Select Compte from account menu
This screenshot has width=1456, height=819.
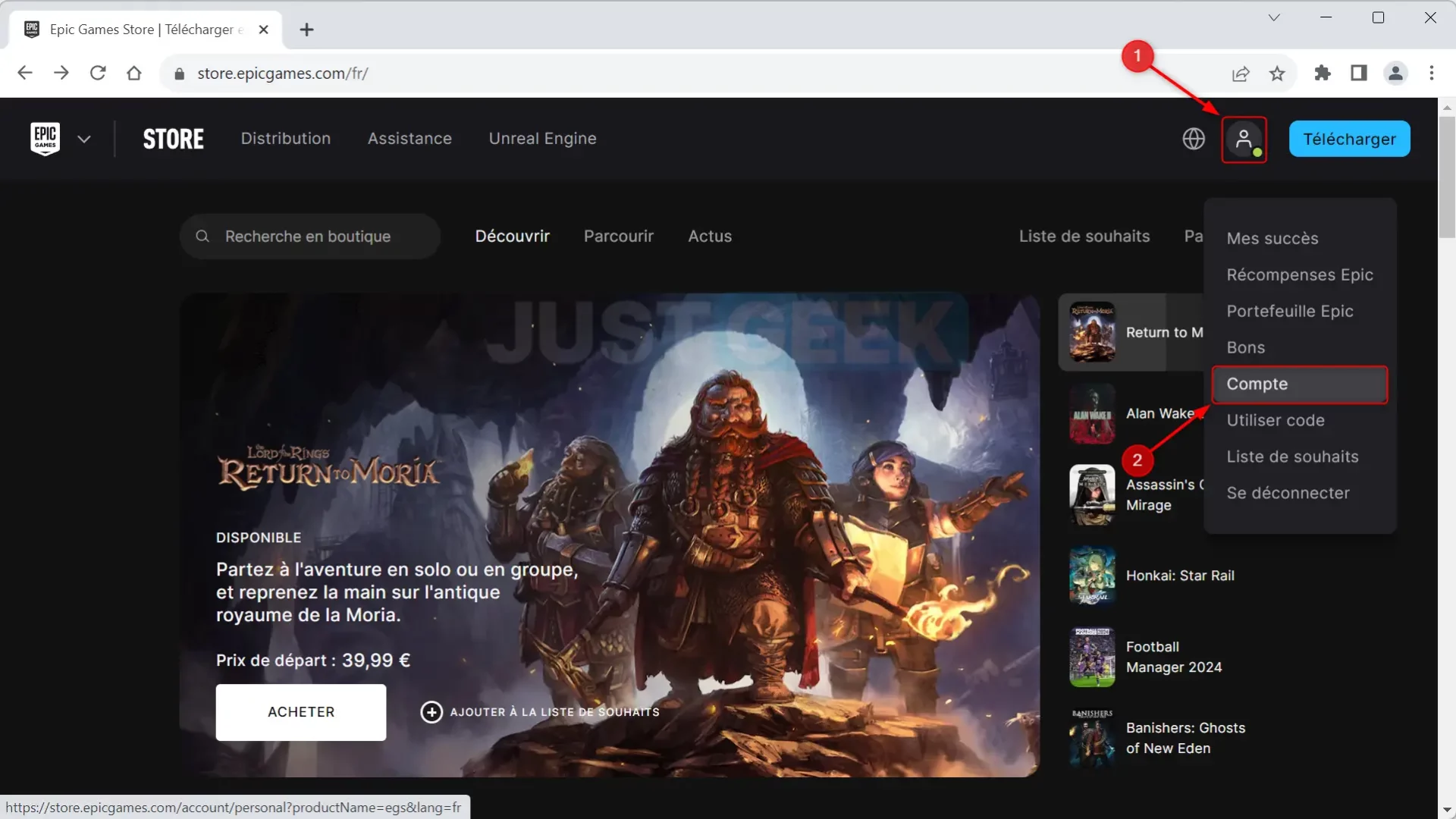pos(1300,384)
